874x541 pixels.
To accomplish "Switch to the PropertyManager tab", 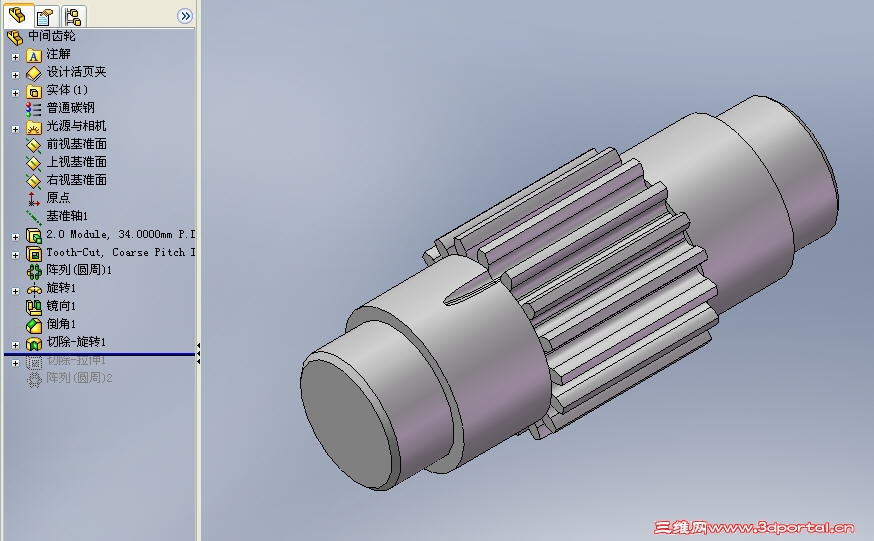I will 45,16.
